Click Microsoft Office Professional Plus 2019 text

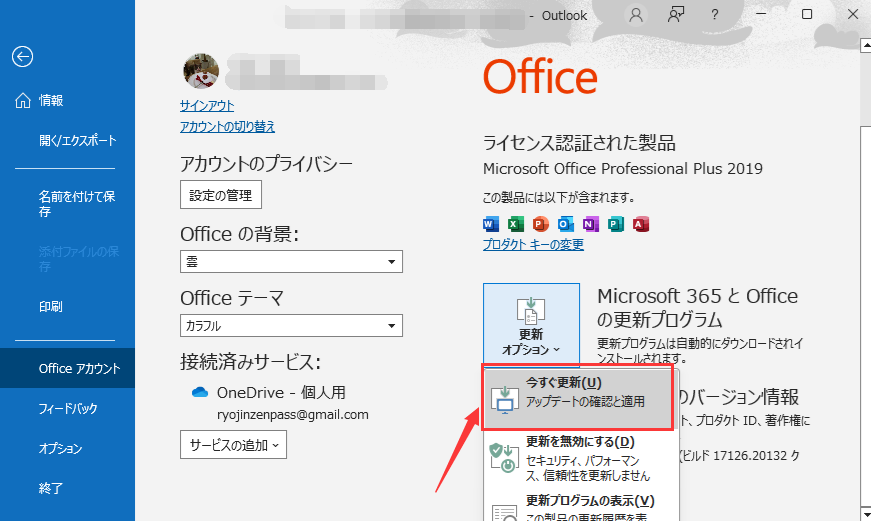(x=623, y=169)
